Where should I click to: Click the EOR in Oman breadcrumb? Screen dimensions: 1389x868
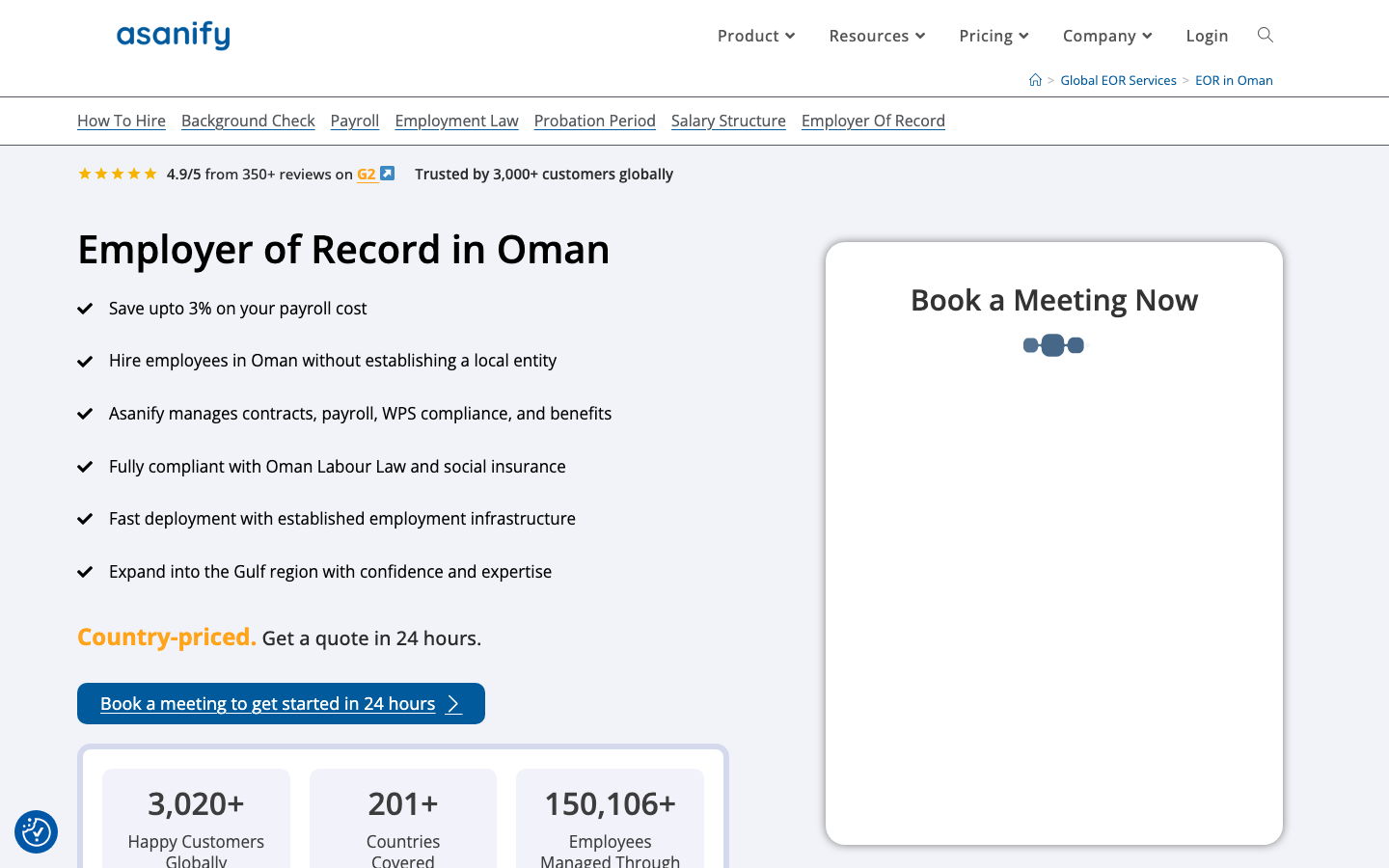click(1234, 80)
